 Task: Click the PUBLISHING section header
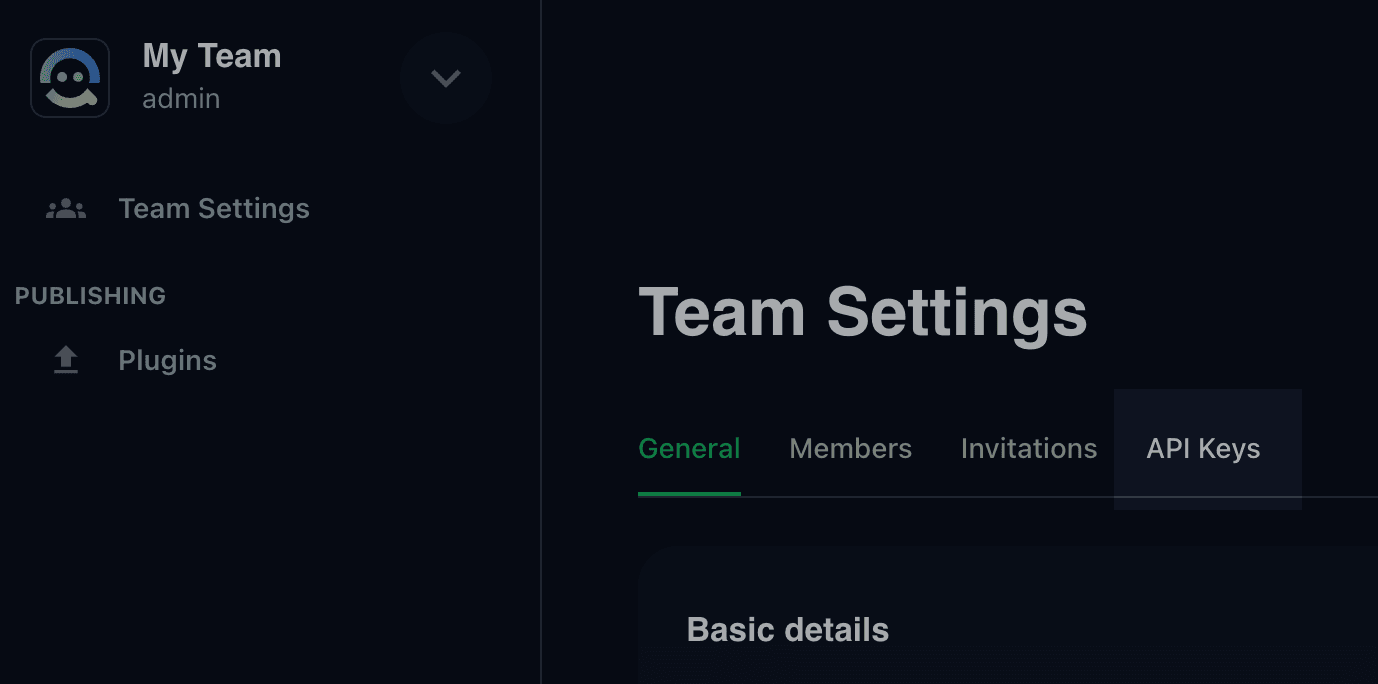(90, 296)
